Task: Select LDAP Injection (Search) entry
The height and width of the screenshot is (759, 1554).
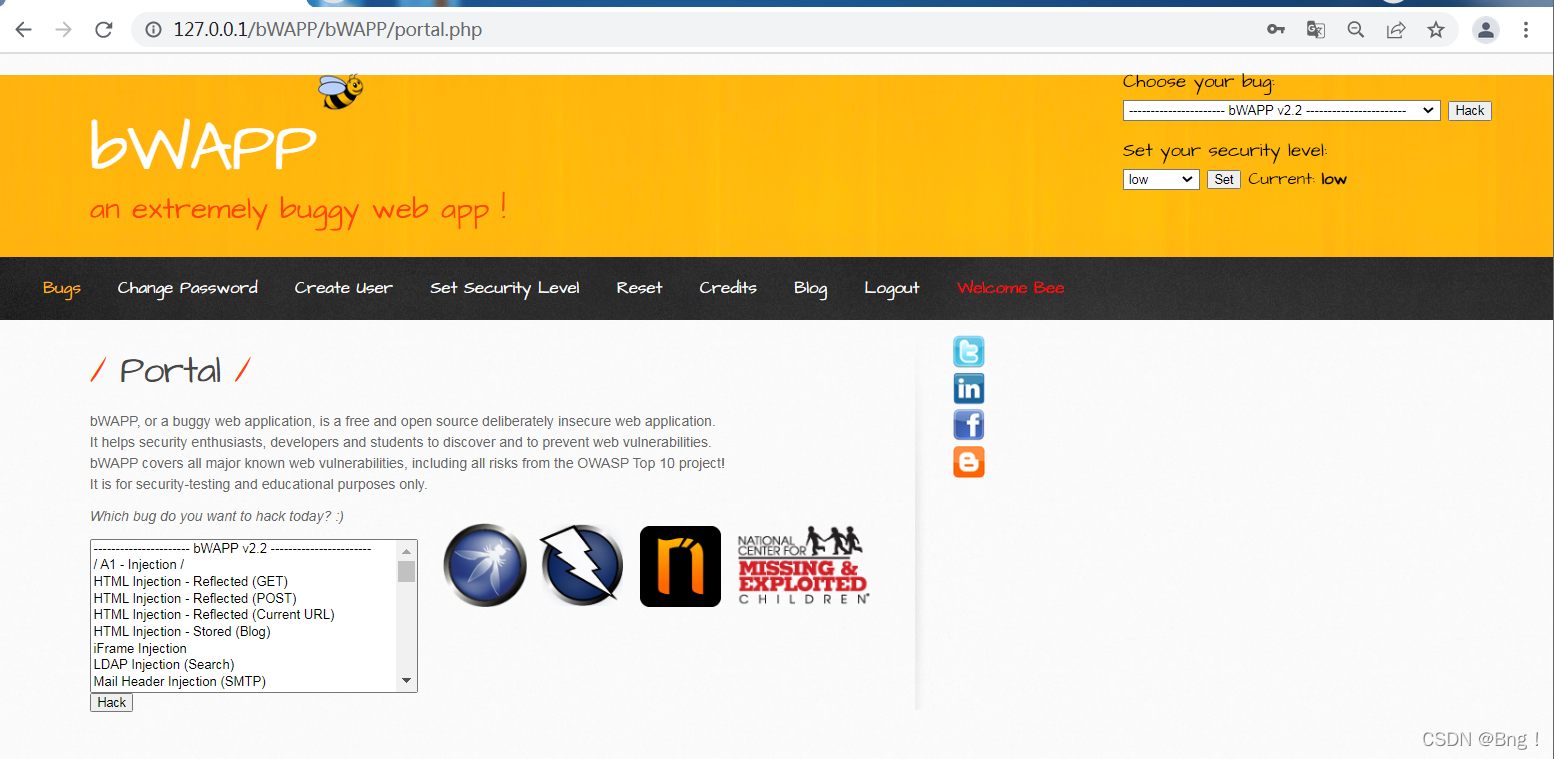Action: [x=245, y=664]
